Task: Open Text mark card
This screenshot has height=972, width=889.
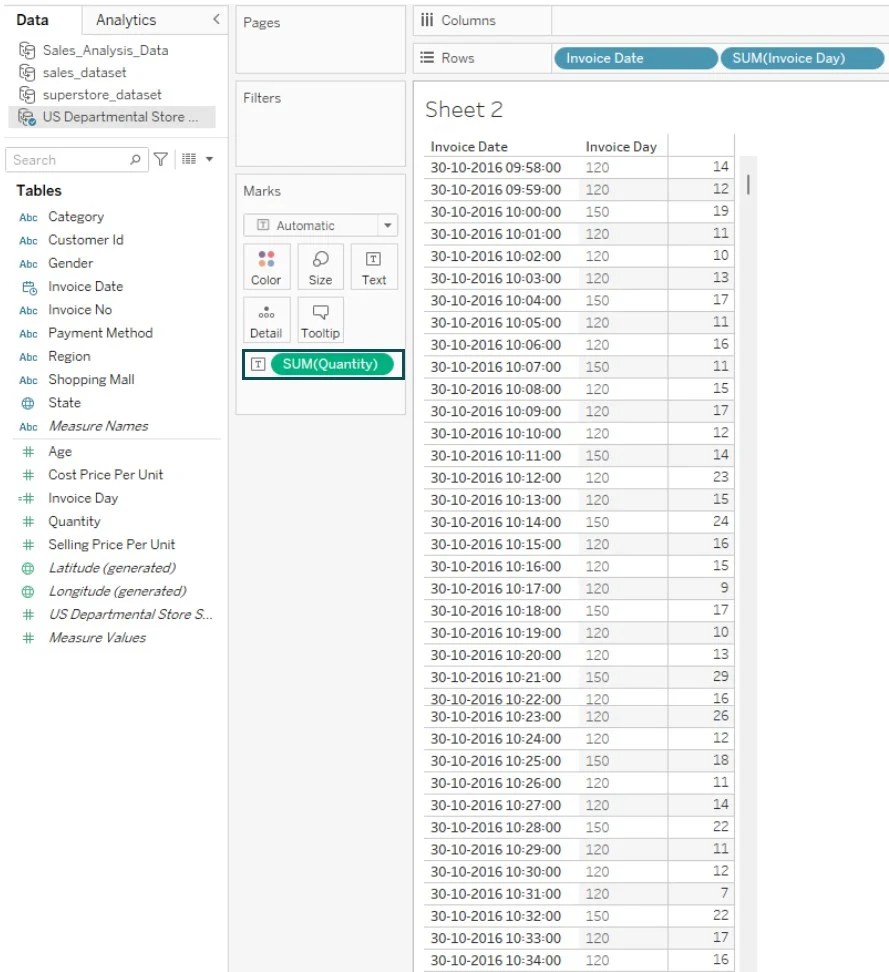Action: click(x=374, y=267)
